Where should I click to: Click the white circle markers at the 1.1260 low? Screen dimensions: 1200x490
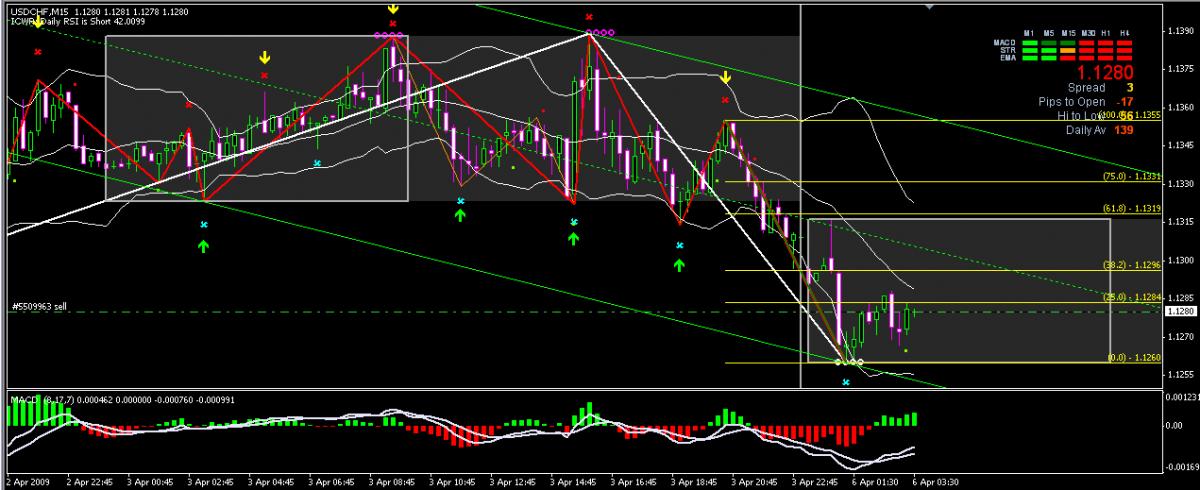[x=848, y=362]
